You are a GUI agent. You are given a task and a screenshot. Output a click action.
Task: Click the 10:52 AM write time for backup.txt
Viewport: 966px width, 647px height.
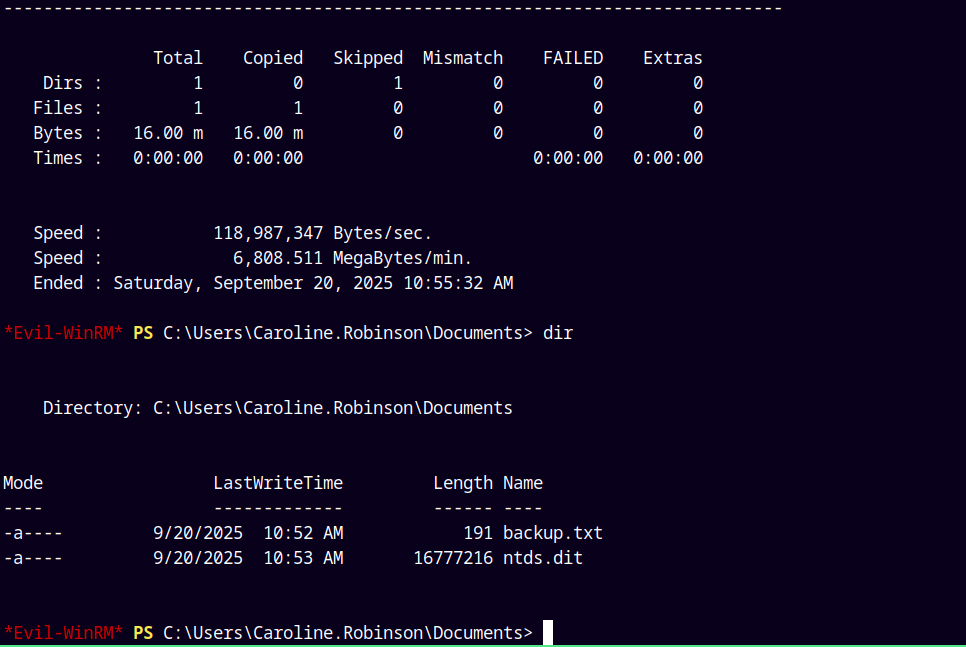point(302,533)
